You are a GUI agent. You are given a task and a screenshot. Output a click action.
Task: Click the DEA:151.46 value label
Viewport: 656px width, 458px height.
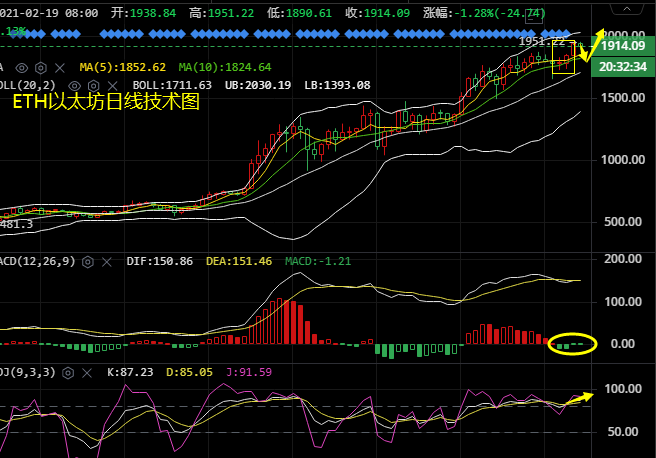(239, 261)
